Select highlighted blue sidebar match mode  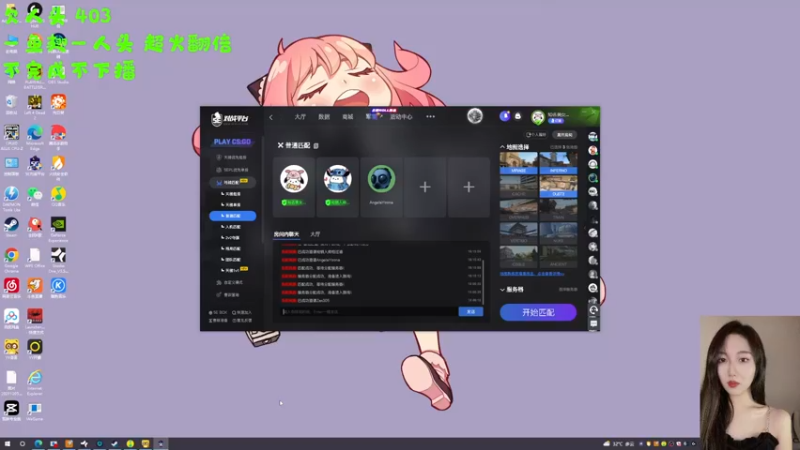coord(233,216)
